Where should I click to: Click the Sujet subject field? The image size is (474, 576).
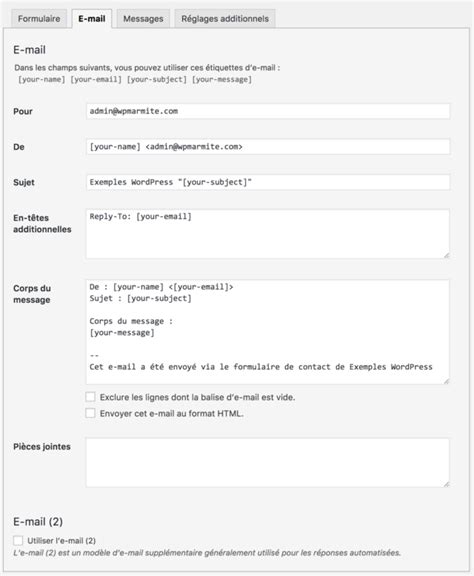[267, 182]
